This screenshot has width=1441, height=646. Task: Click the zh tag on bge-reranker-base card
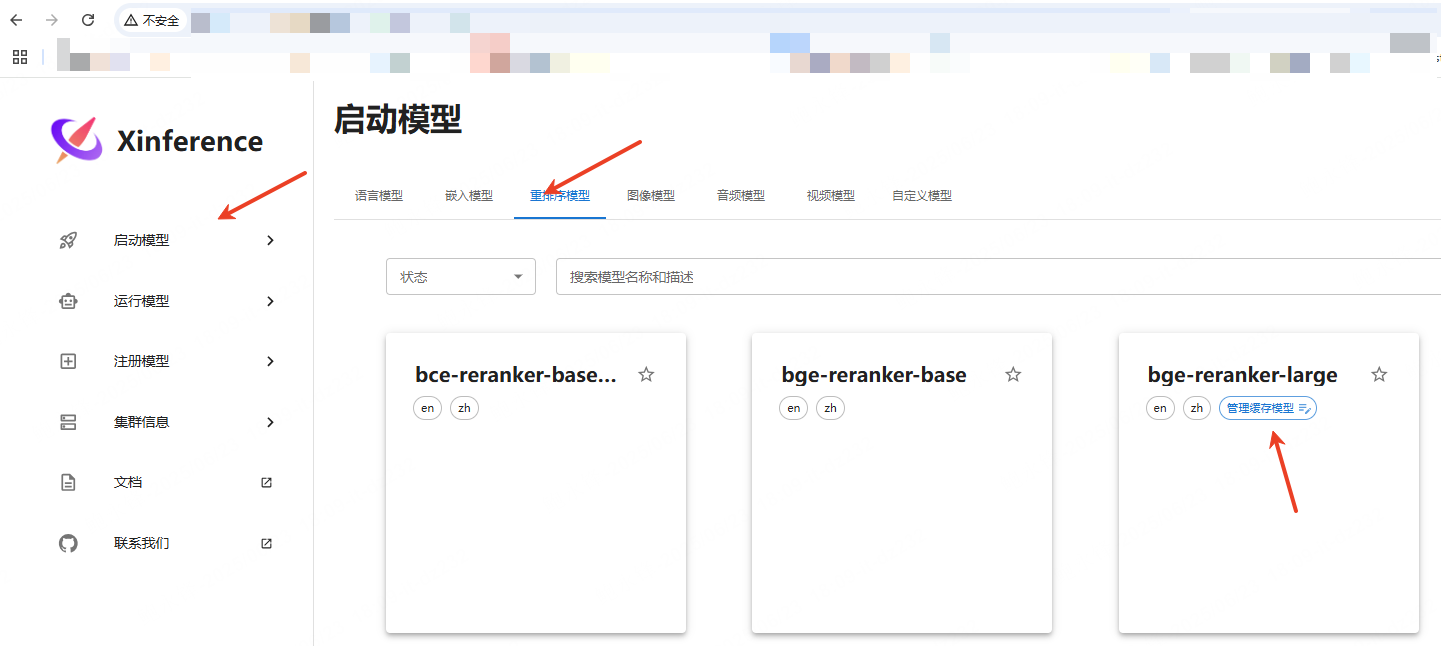tap(830, 408)
